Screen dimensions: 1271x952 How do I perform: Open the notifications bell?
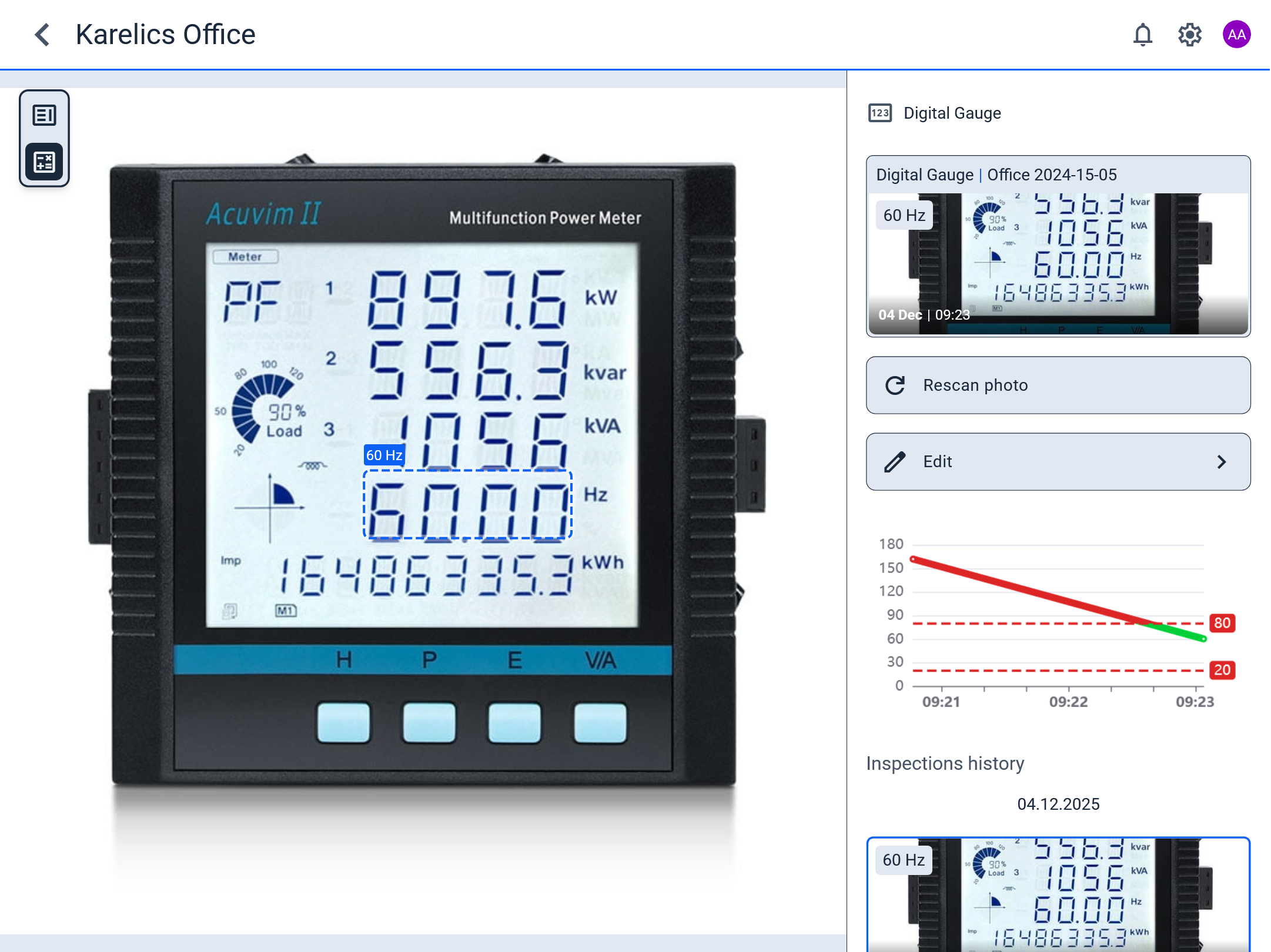click(x=1142, y=35)
